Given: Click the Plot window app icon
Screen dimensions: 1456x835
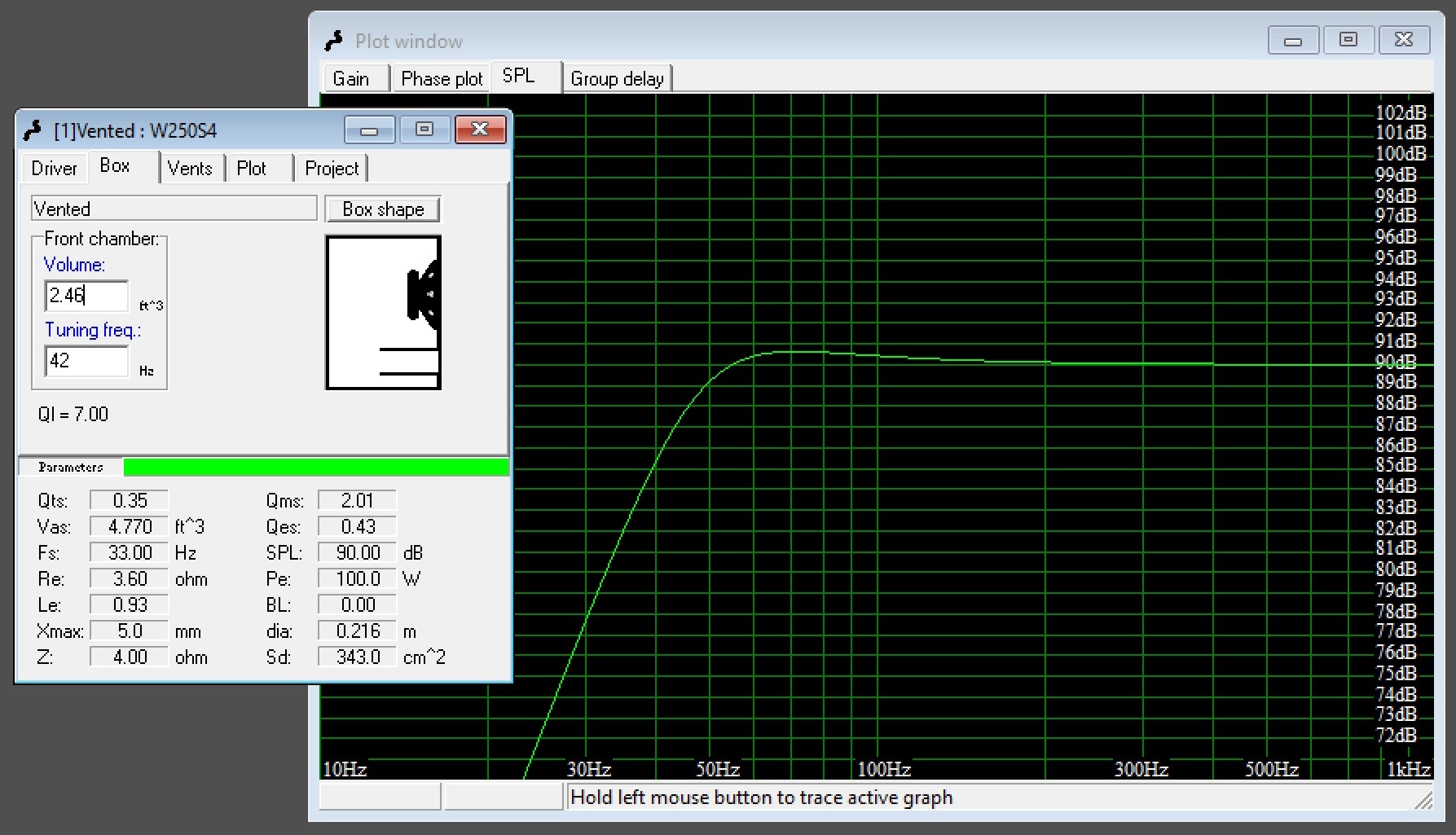Looking at the screenshot, I should [x=334, y=41].
